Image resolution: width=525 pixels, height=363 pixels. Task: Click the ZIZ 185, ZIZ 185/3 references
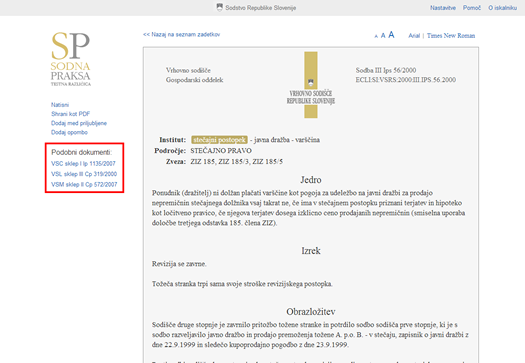[236, 162]
